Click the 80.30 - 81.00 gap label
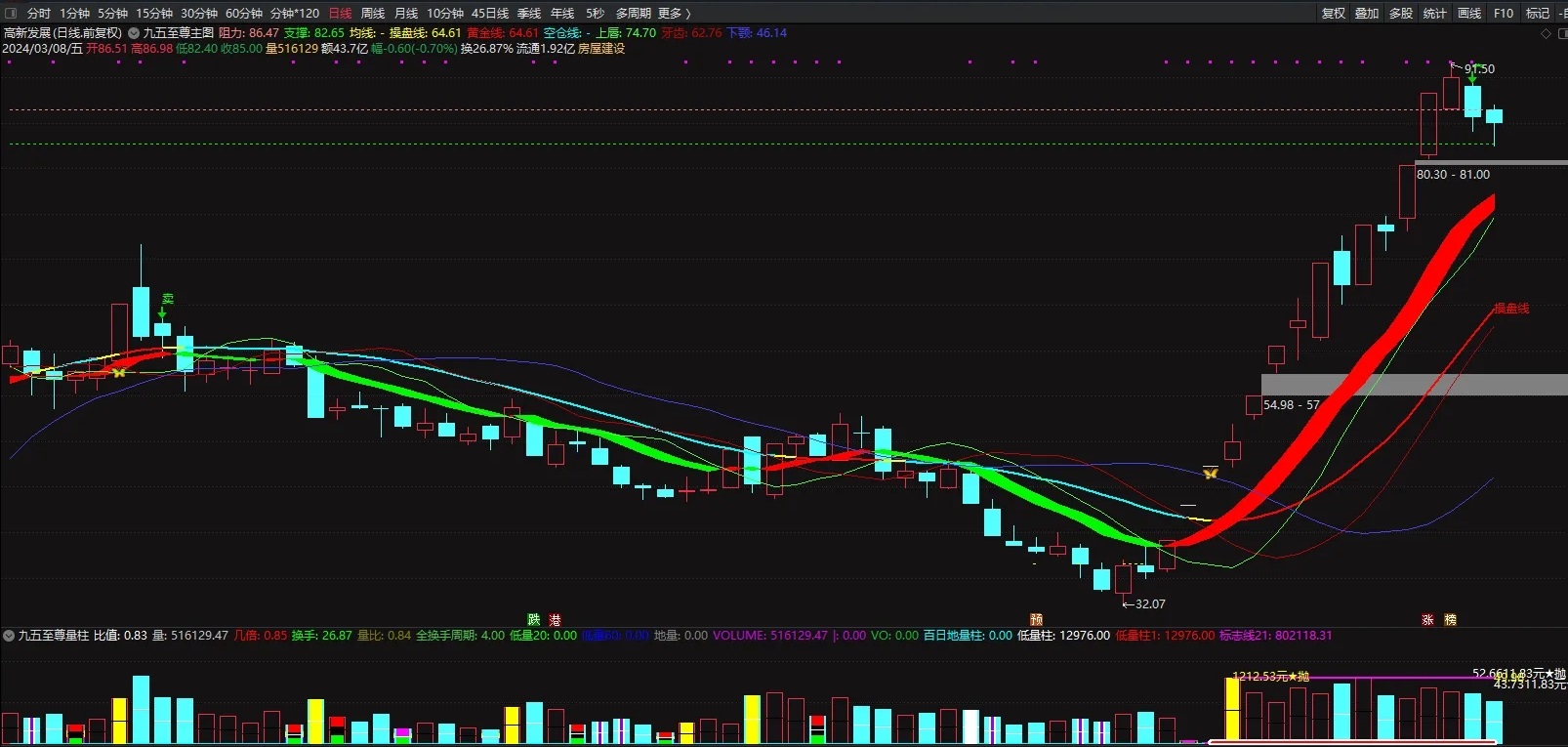Screen dimensions: 1568x747 click(x=1454, y=175)
